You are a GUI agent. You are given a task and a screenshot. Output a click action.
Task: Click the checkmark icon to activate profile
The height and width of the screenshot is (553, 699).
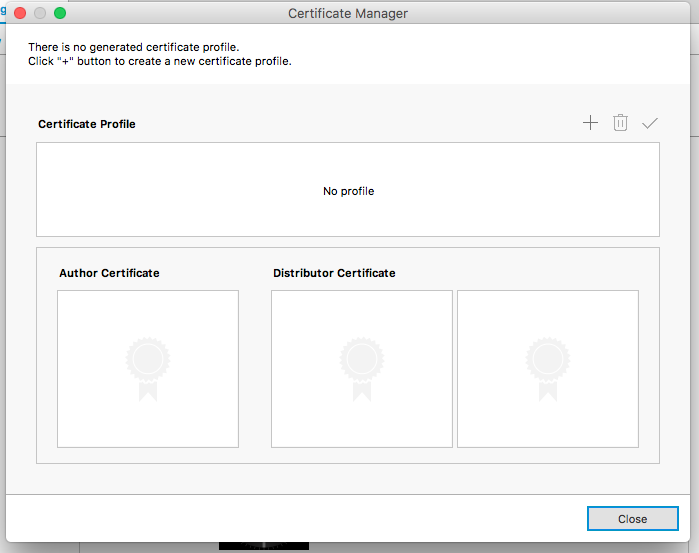(x=650, y=123)
